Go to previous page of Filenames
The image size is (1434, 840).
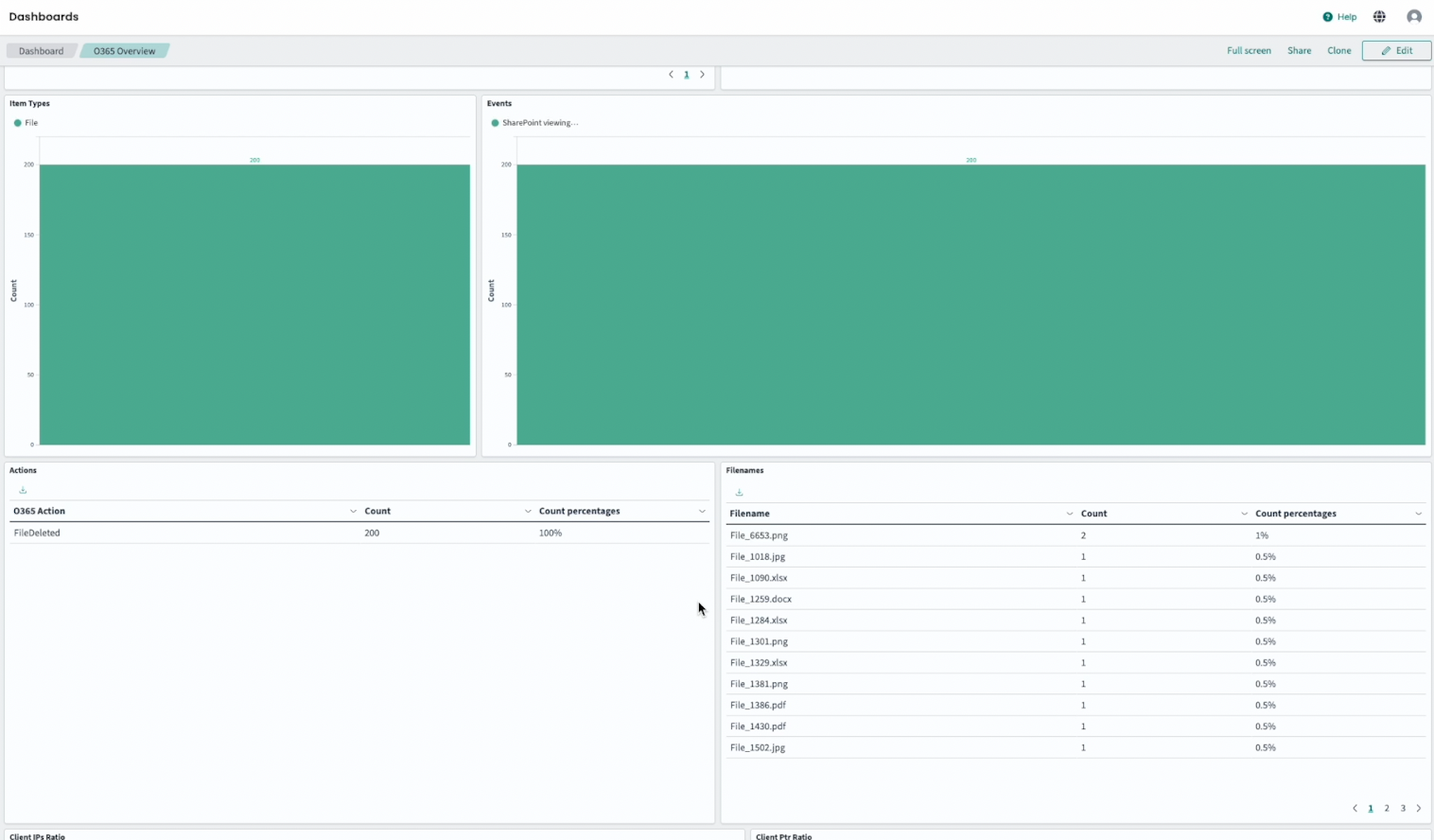click(x=1355, y=809)
